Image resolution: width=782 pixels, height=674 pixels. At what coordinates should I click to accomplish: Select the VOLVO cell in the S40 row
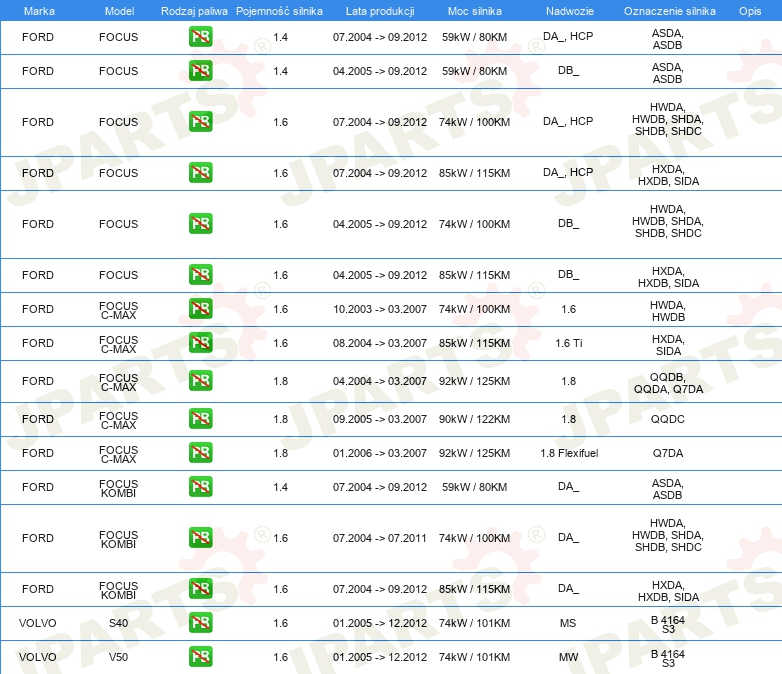37,623
